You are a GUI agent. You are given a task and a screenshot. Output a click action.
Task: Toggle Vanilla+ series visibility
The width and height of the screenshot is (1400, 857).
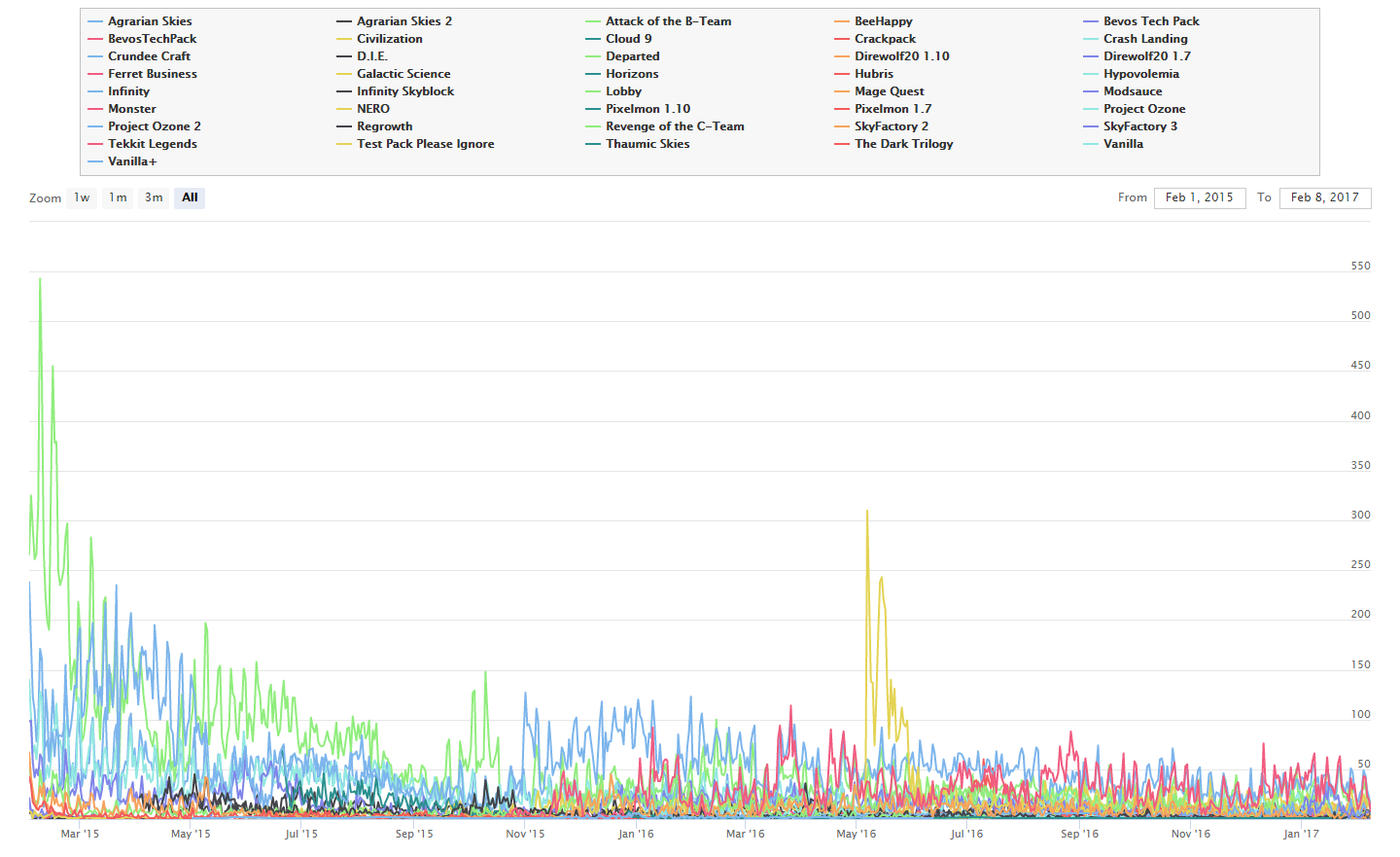click(122, 161)
